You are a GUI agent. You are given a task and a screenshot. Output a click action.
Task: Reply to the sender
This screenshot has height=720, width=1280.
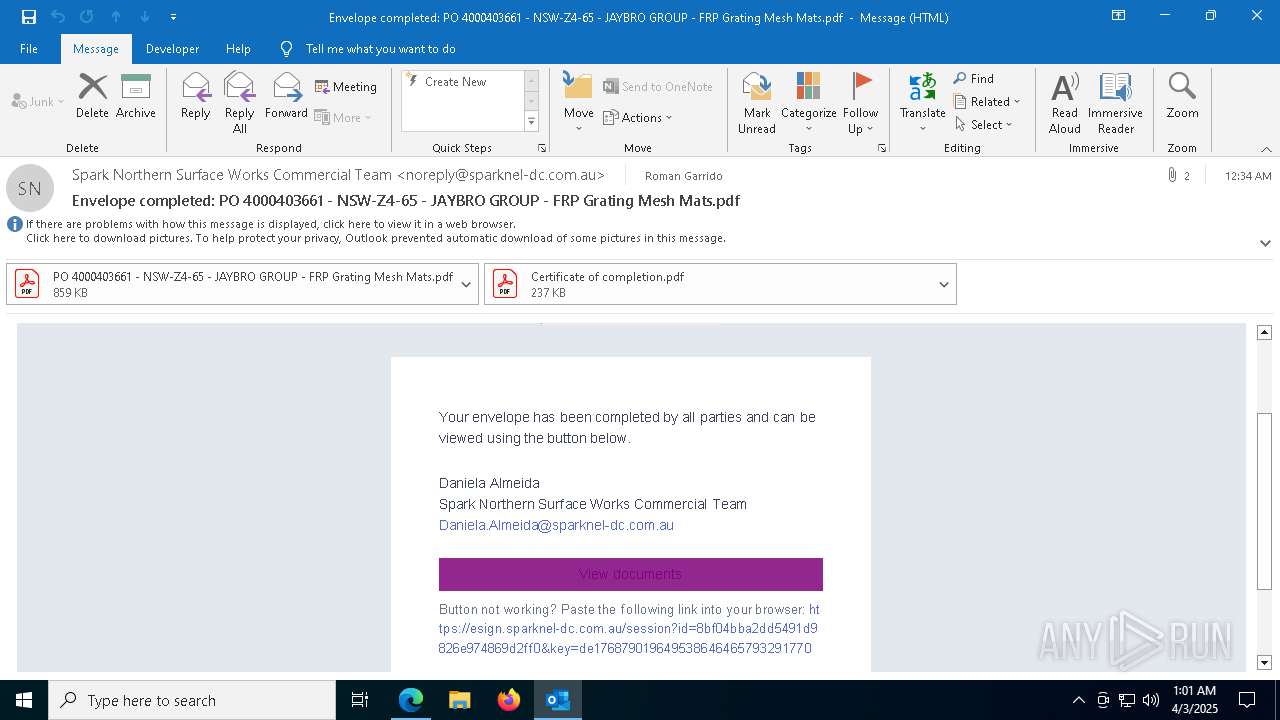196,96
